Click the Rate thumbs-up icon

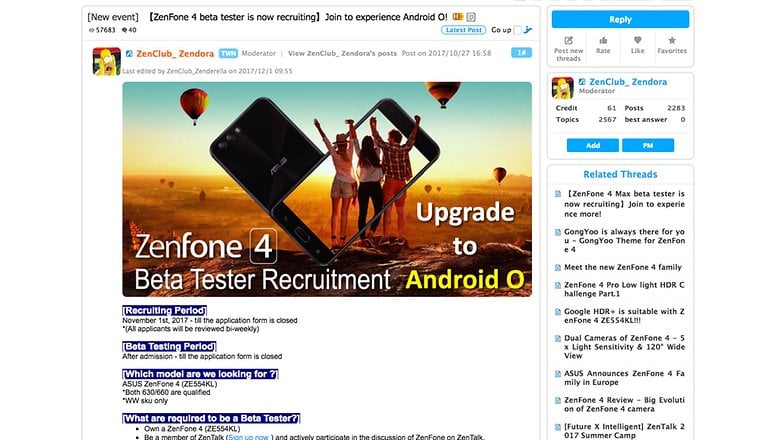(x=603, y=40)
